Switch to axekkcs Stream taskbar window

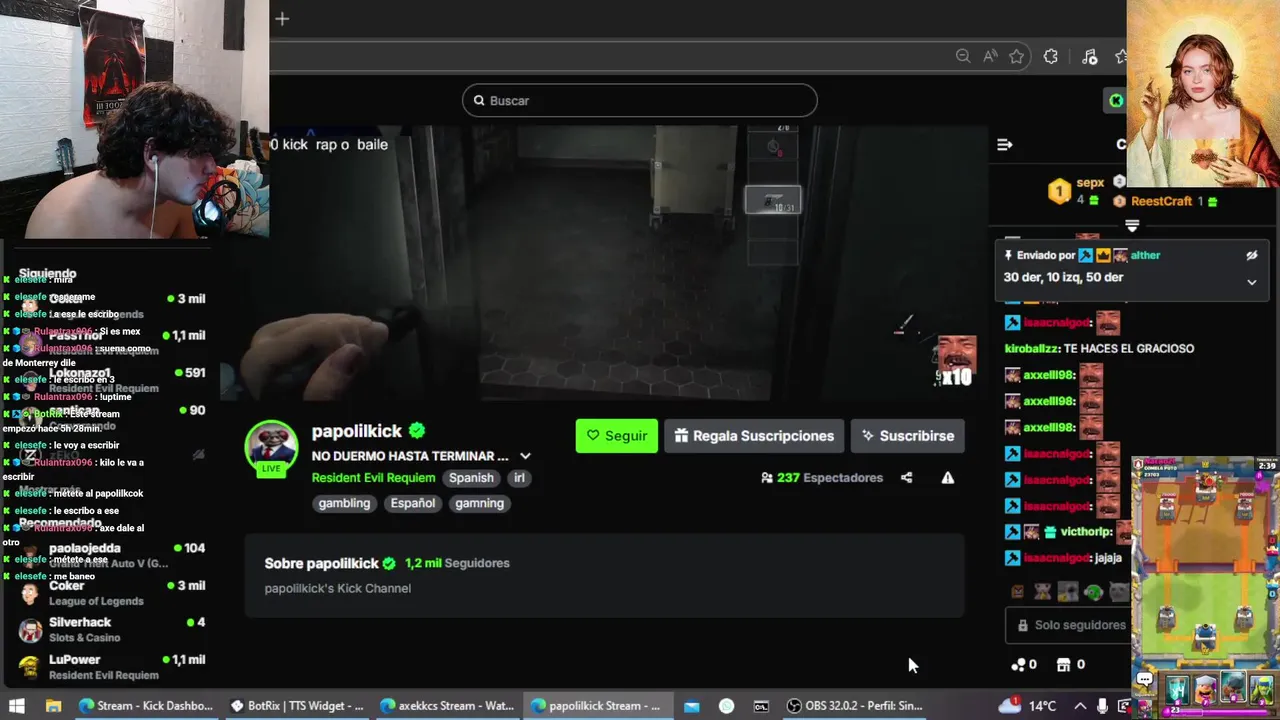tap(447, 706)
